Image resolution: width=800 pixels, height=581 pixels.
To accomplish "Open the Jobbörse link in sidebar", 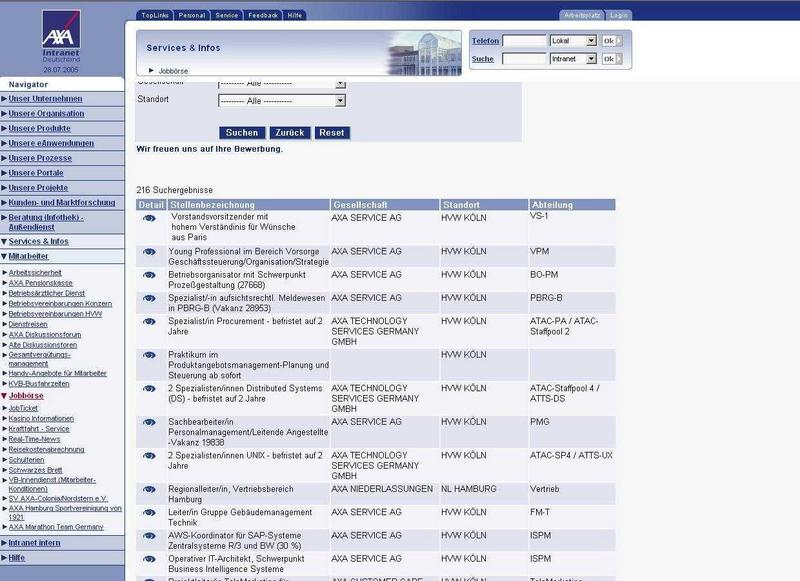I will [26, 396].
